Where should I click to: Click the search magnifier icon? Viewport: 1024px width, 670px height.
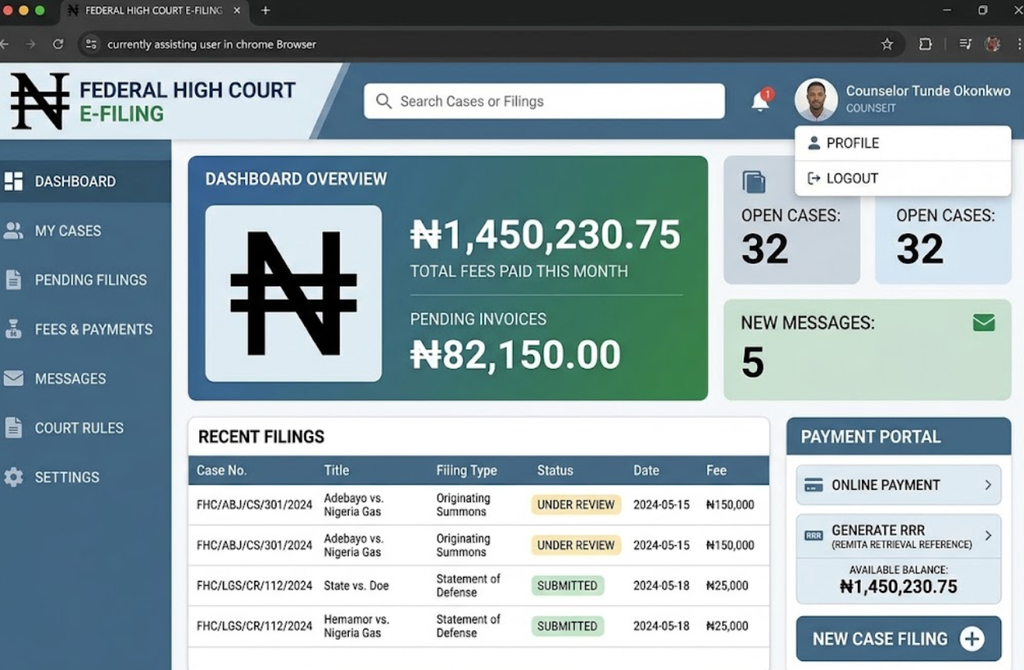[x=384, y=101]
